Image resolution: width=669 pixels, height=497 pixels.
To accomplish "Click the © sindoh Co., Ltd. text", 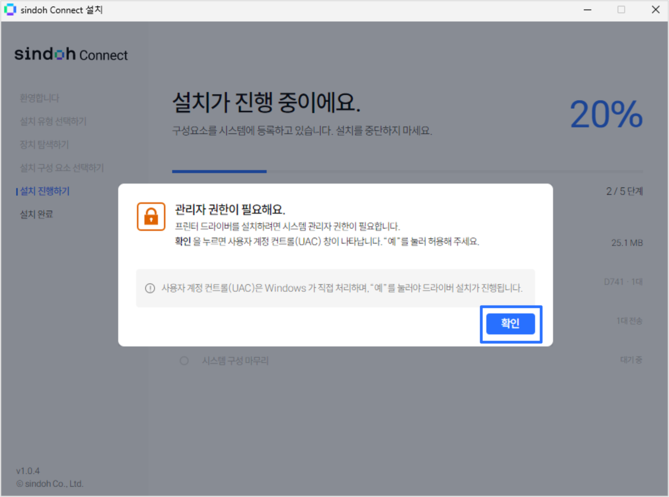I will point(49,484).
